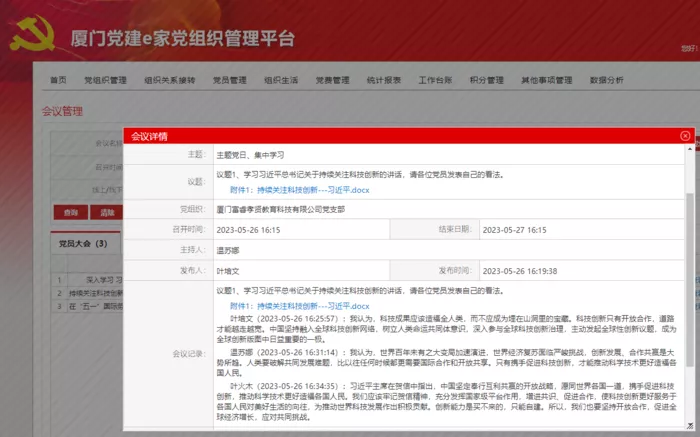Open the 党员管理 menu
The width and height of the screenshot is (700, 437).
[x=229, y=80]
